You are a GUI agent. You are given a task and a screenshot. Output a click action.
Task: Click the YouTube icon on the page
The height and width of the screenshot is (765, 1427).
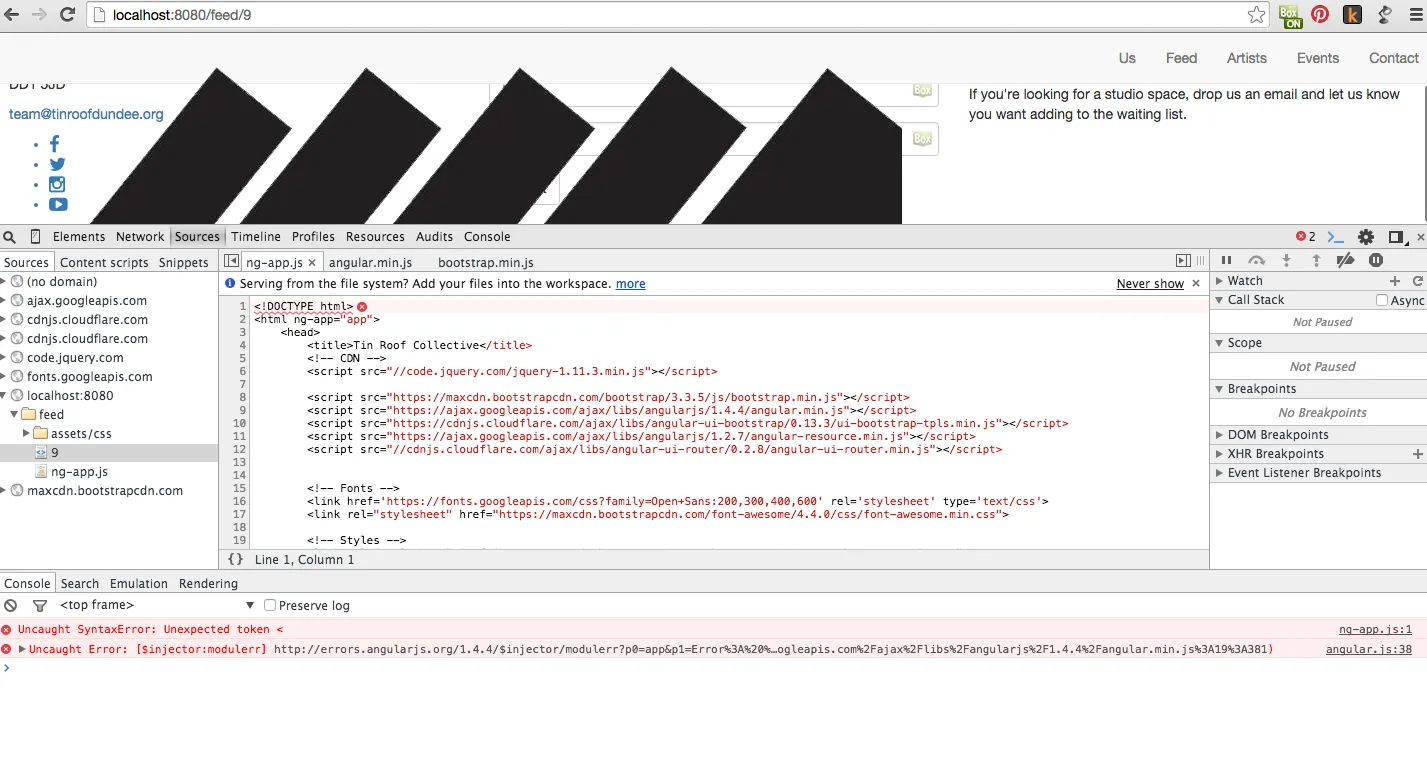point(58,205)
